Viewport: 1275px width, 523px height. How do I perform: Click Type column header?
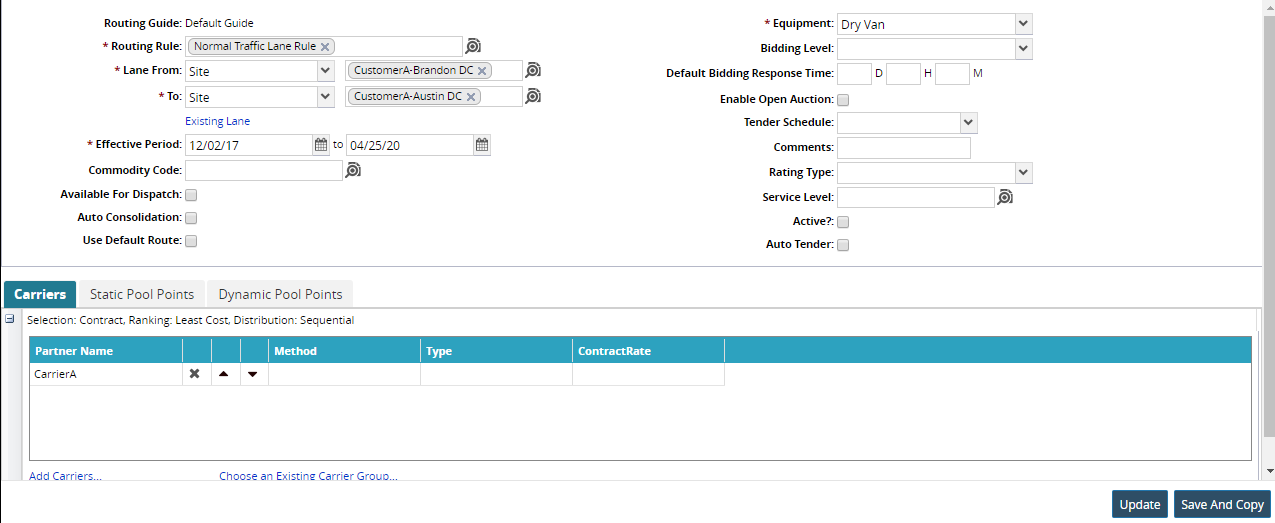click(x=496, y=351)
